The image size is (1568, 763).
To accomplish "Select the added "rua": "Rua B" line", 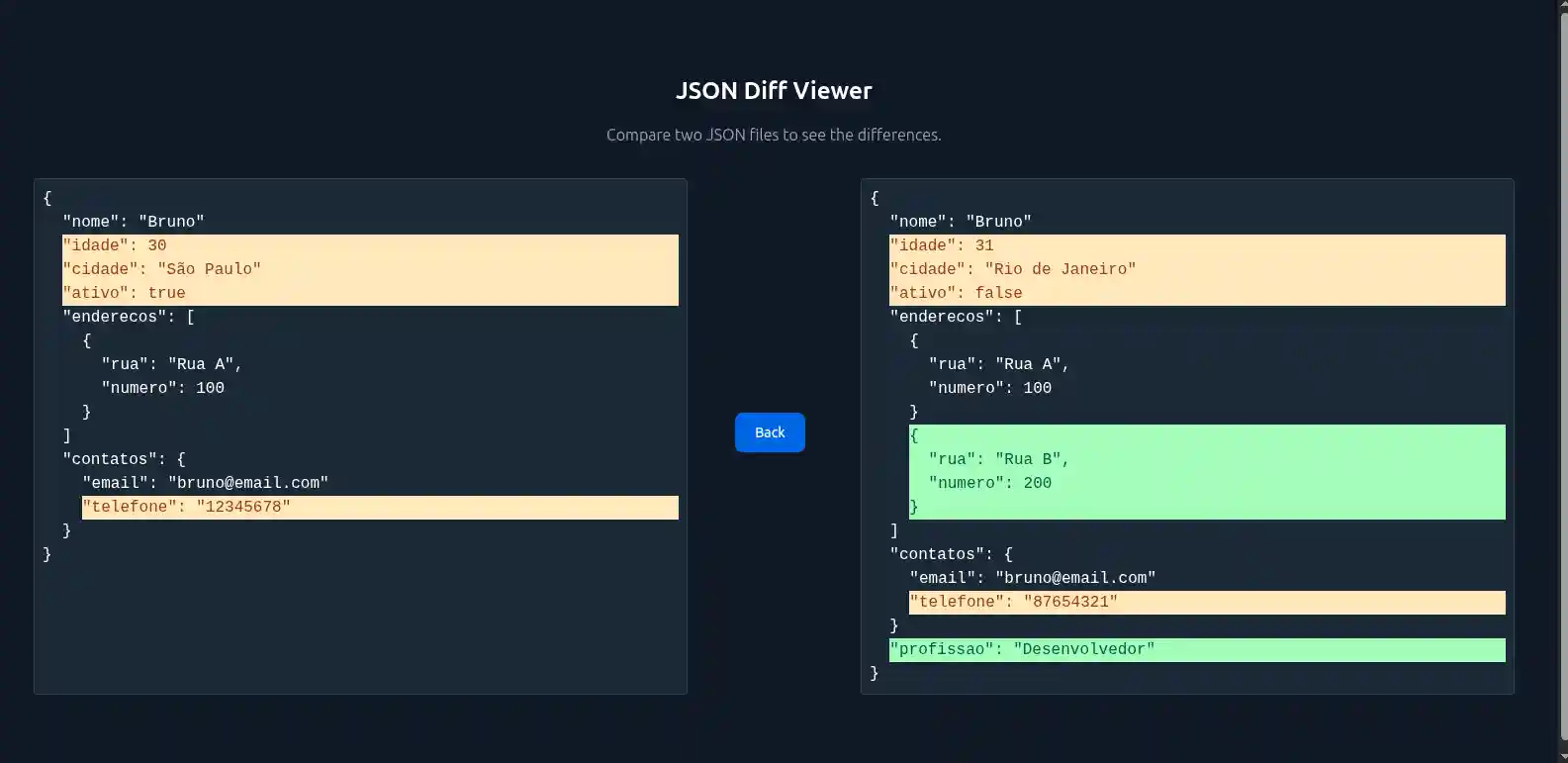I will (x=999, y=459).
